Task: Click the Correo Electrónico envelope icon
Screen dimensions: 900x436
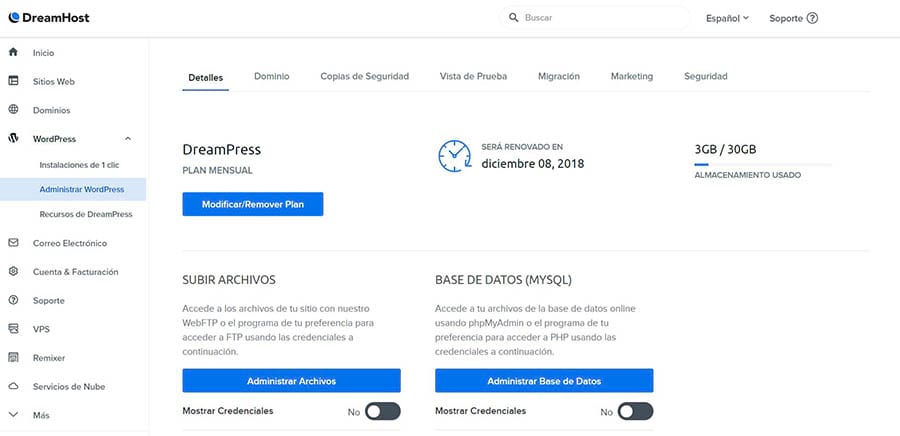Action: tap(13, 243)
